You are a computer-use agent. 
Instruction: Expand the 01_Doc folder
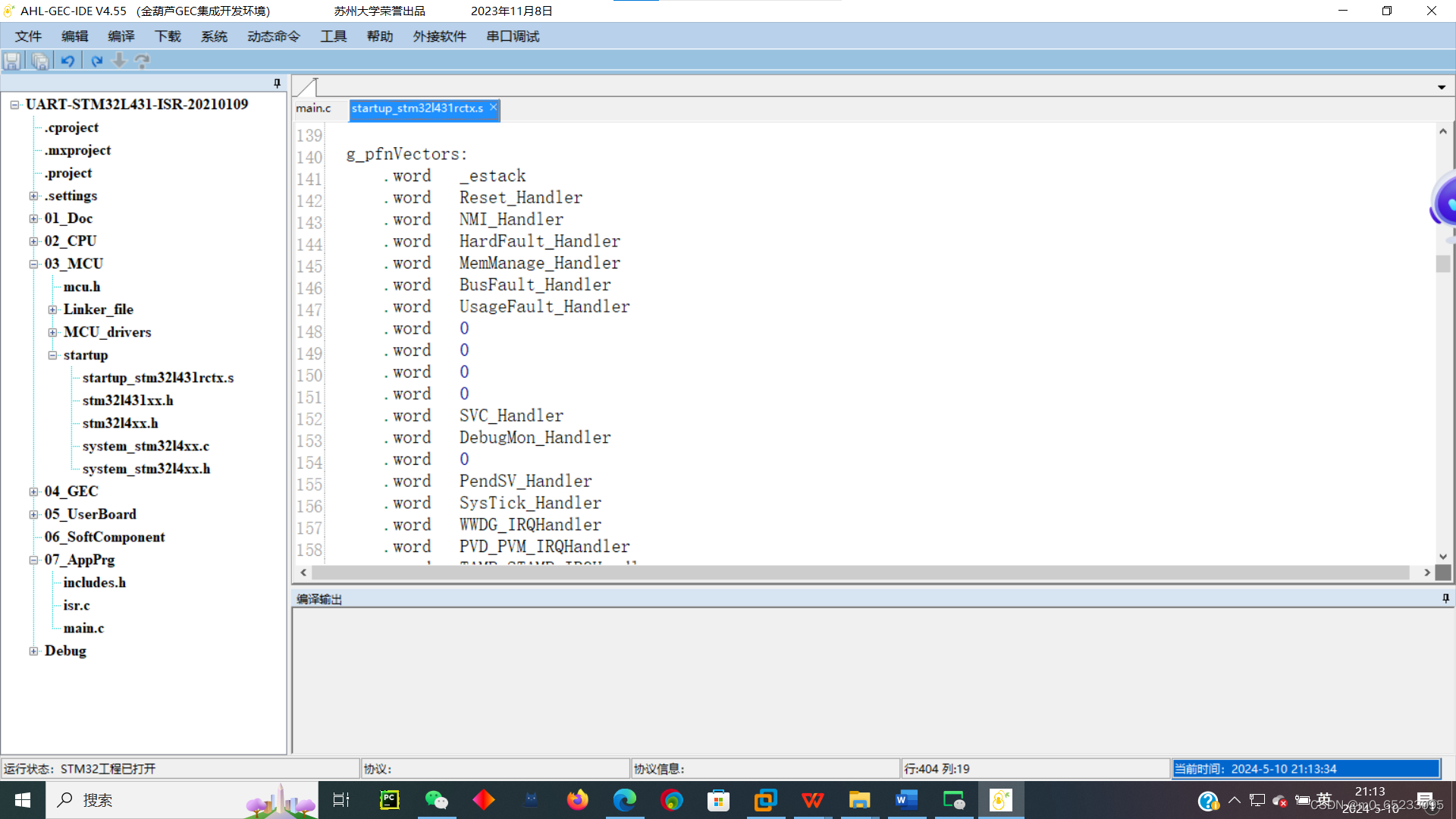[33, 218]
